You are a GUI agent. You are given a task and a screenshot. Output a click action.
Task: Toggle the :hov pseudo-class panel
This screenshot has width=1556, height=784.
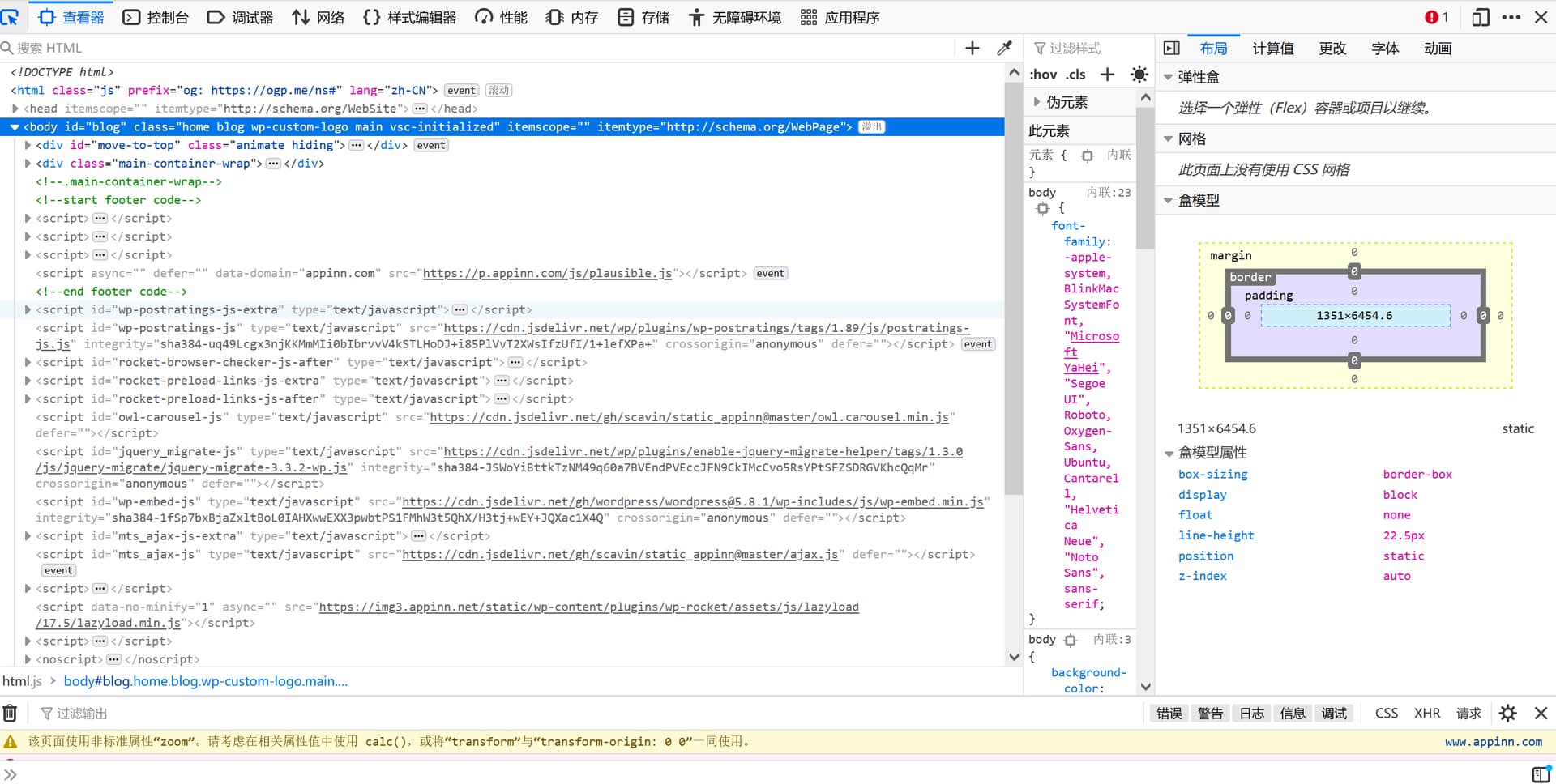[x=1043, y=75]
